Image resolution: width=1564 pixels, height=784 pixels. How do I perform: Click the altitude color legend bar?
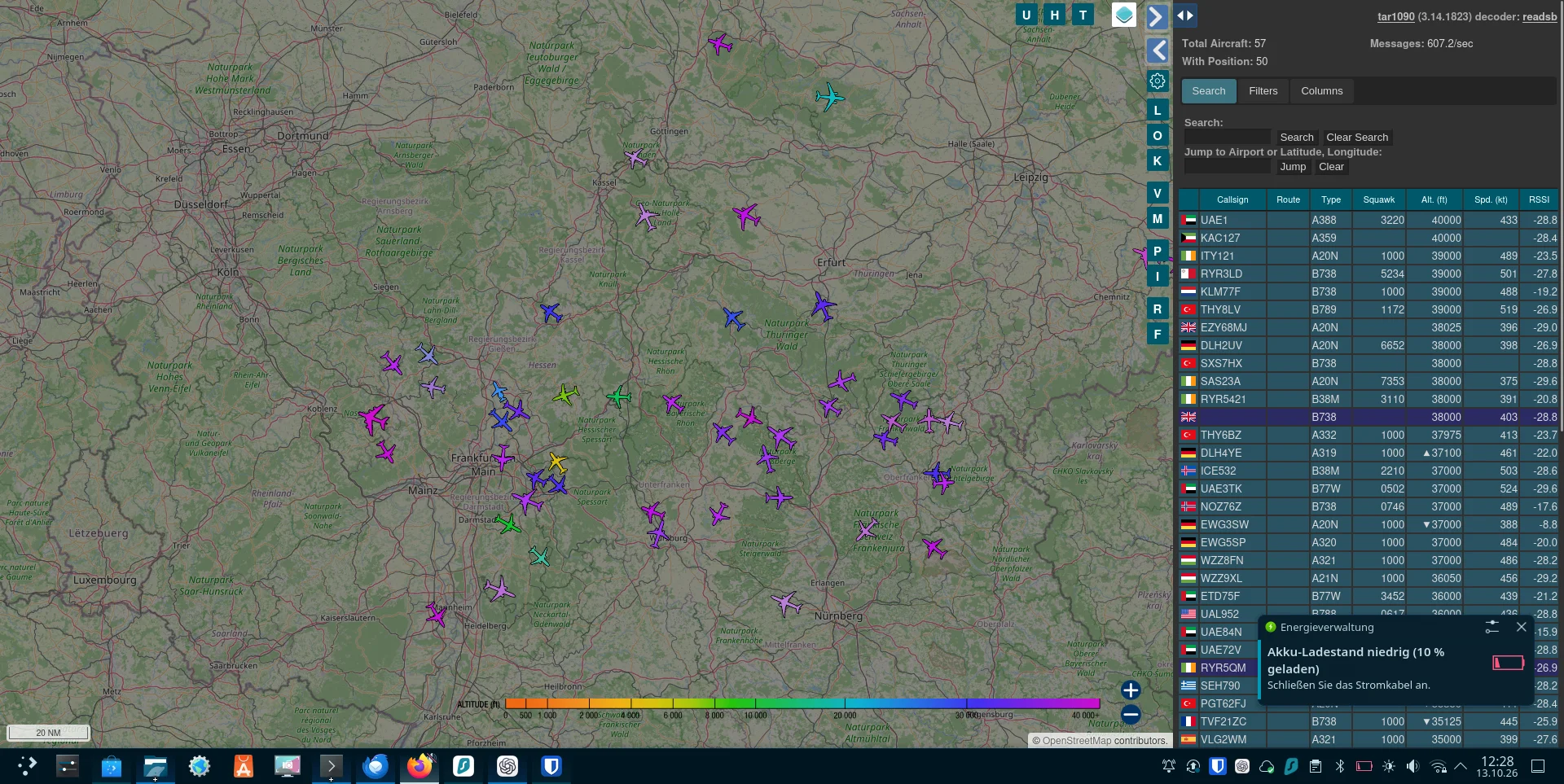[x=802, y=703]
